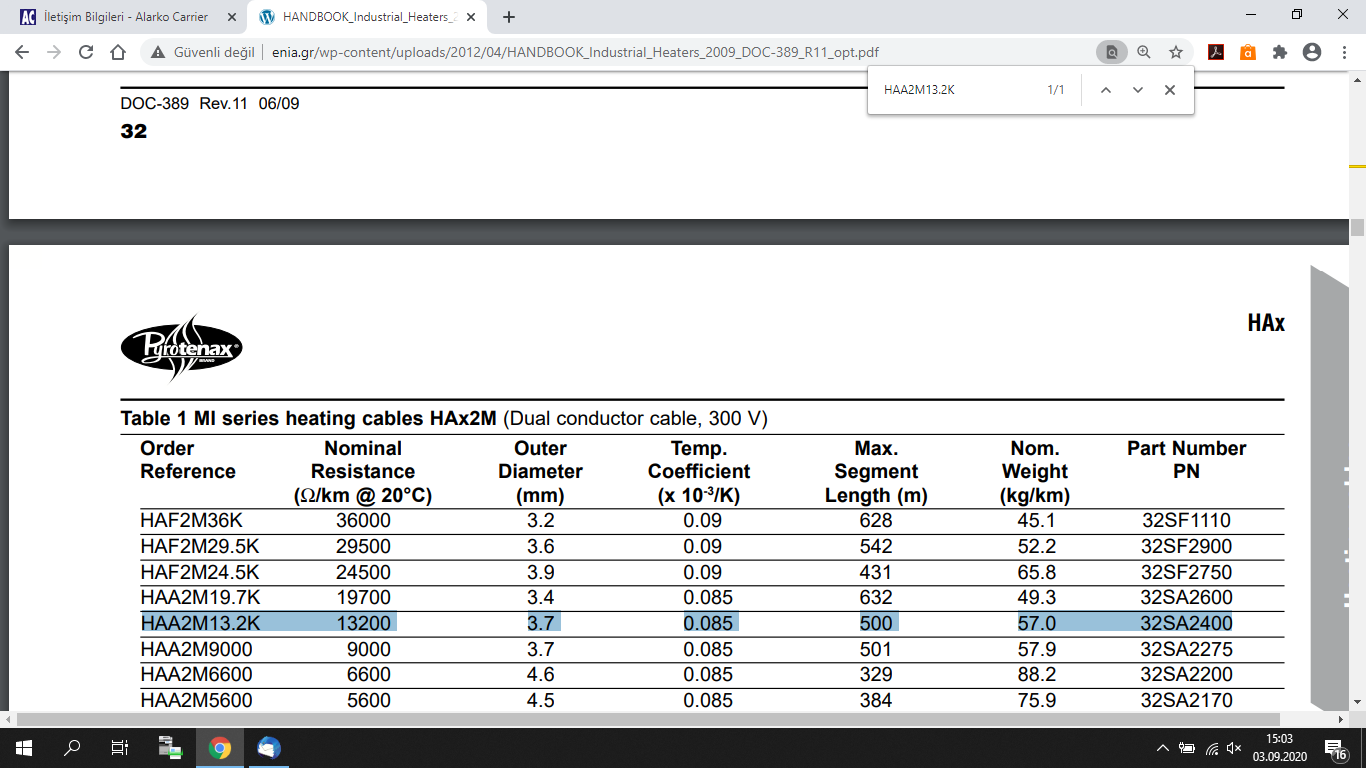Click the HAA2M6600 order reference cell

click(x=197, y=675)
